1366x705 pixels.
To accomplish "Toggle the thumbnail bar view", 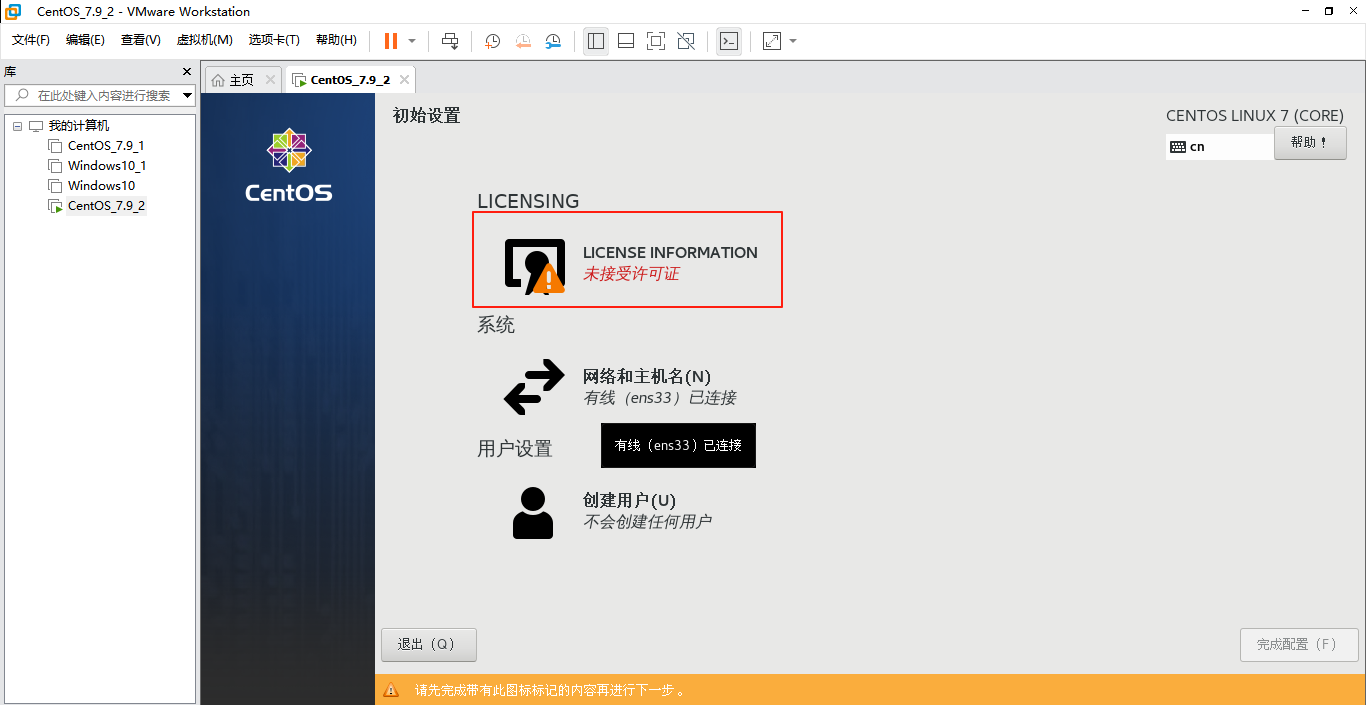I will point(625,41).
